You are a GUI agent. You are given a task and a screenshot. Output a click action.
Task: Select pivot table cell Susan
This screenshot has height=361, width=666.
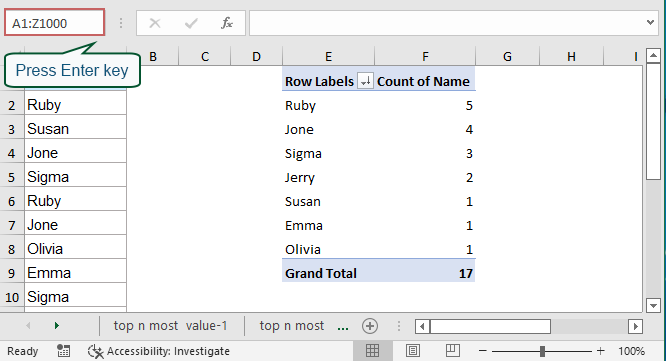click(328, 201)
